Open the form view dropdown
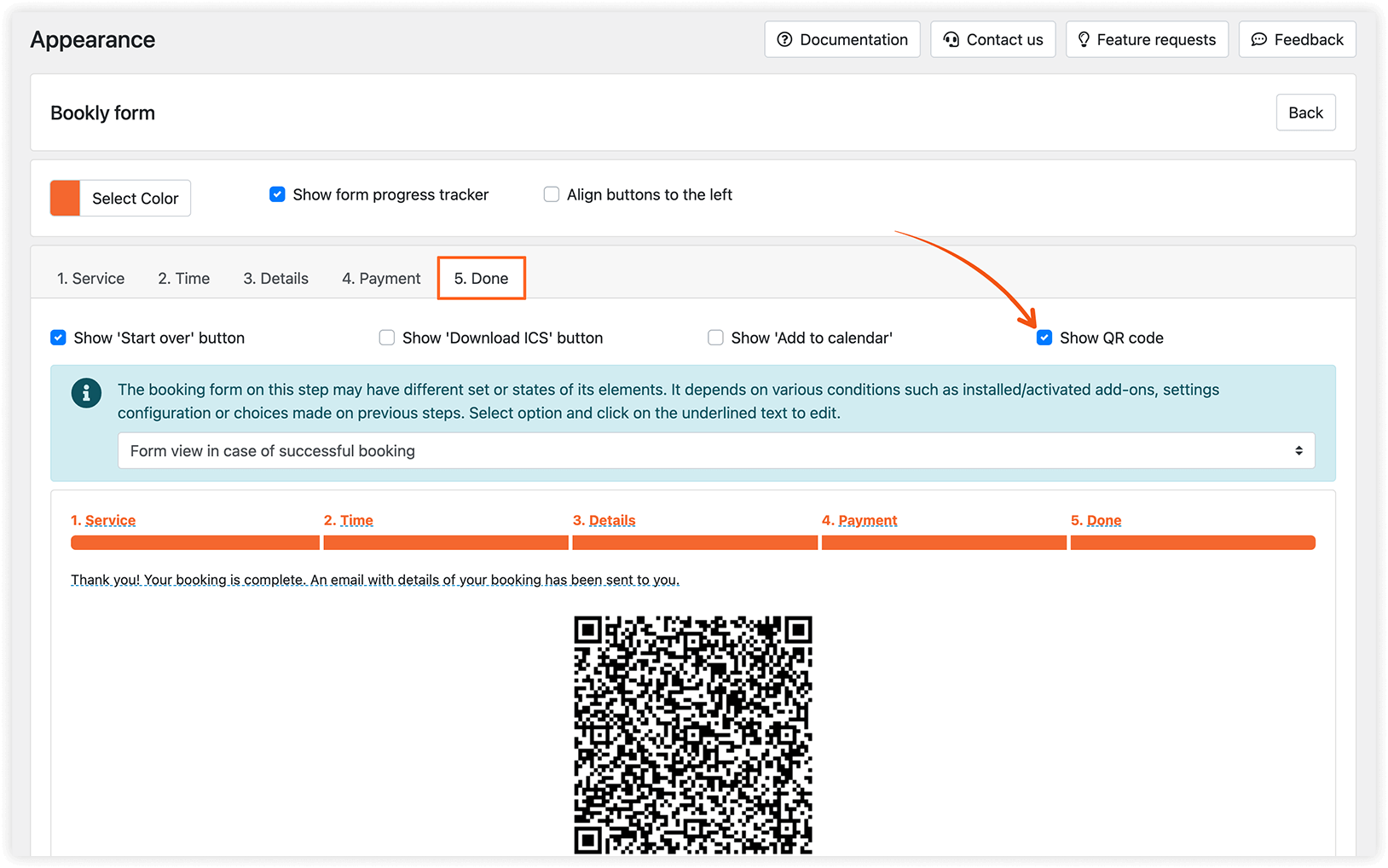Screen dimensions: 1388x868 coord(716,450)
